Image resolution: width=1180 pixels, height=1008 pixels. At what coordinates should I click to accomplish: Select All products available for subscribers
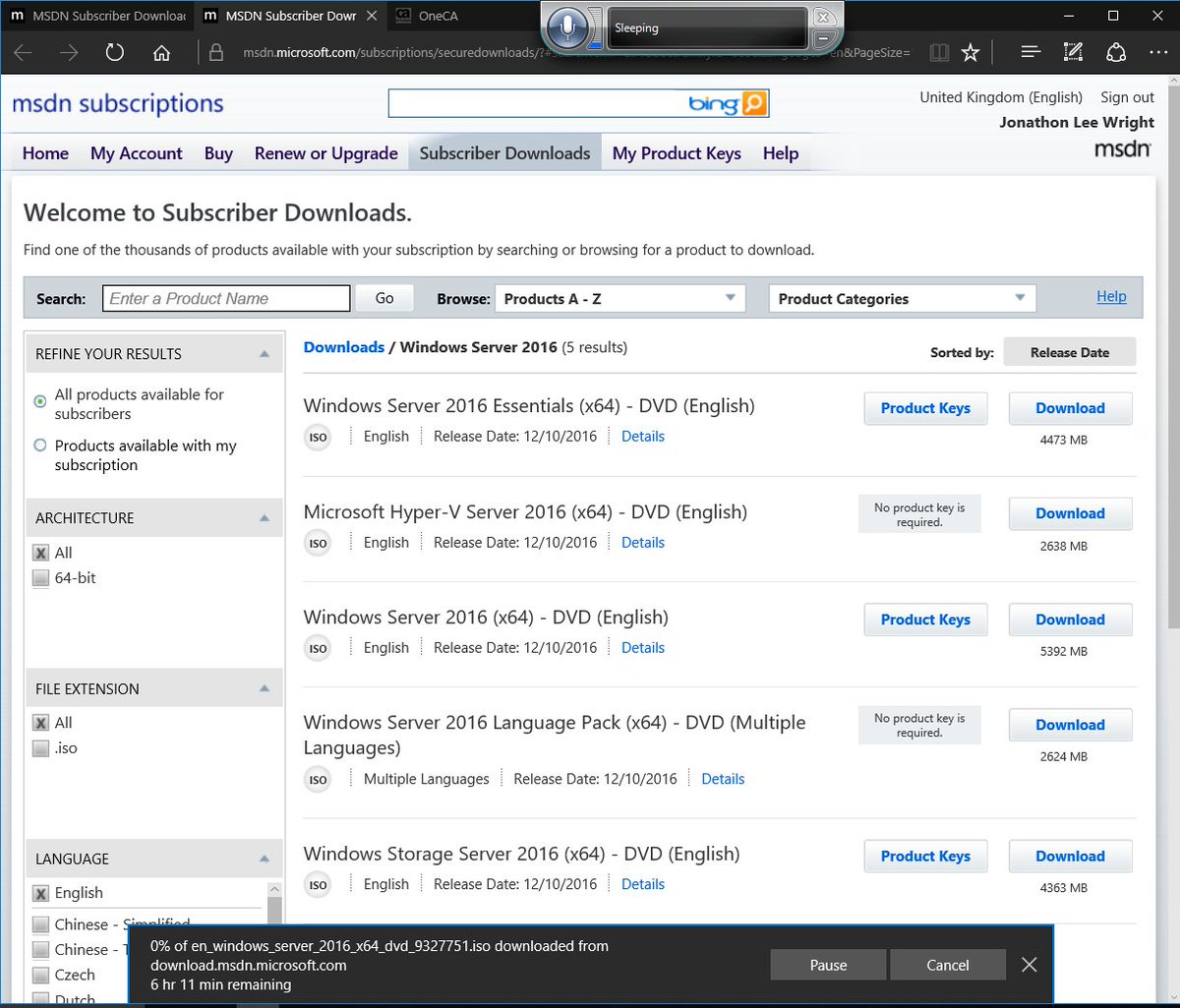(x=40, y=400)
